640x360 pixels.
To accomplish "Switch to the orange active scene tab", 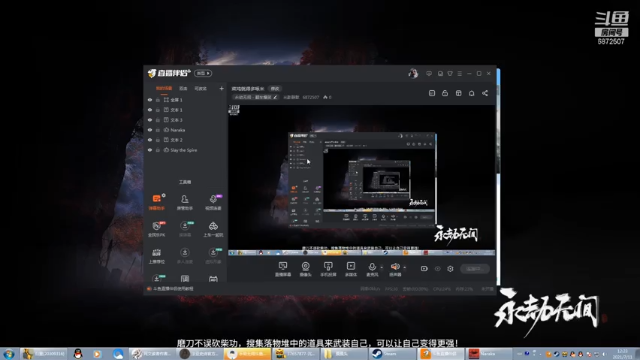I will coord(164,89).
